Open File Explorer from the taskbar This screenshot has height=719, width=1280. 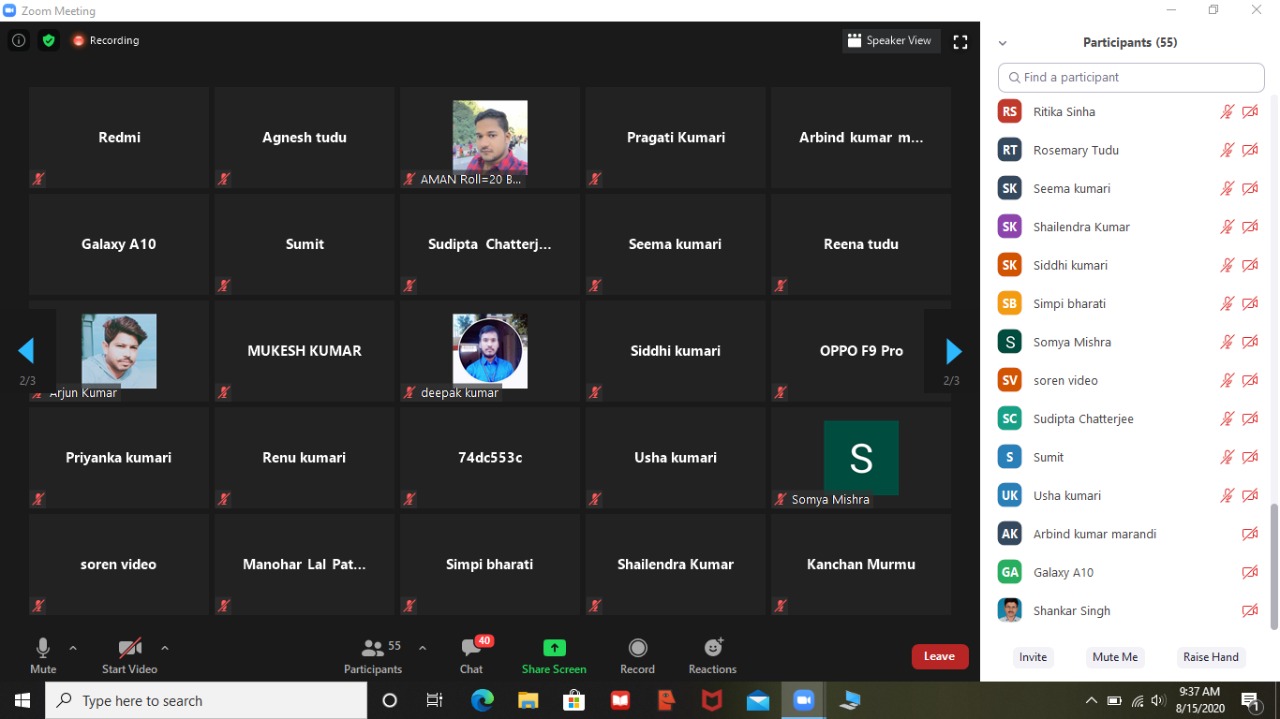pyautogui.click(x=528, y=700)
